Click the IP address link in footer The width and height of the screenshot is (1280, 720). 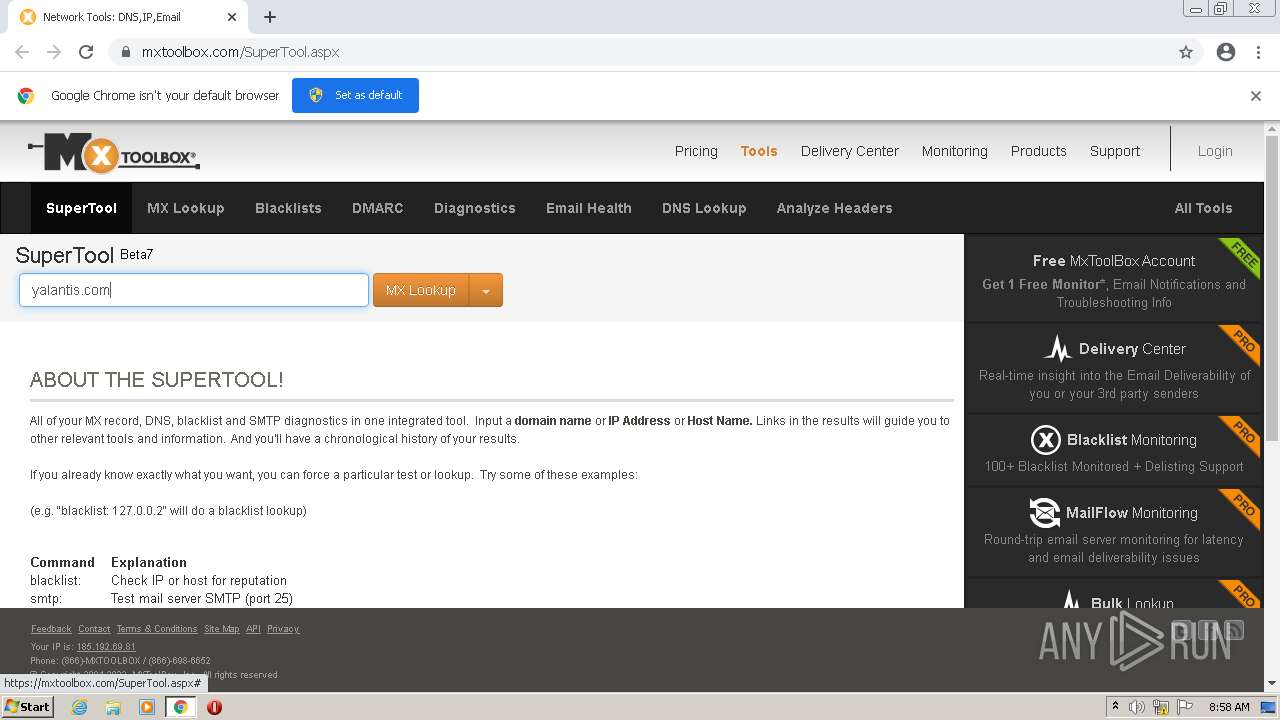[x=106, y=647]
